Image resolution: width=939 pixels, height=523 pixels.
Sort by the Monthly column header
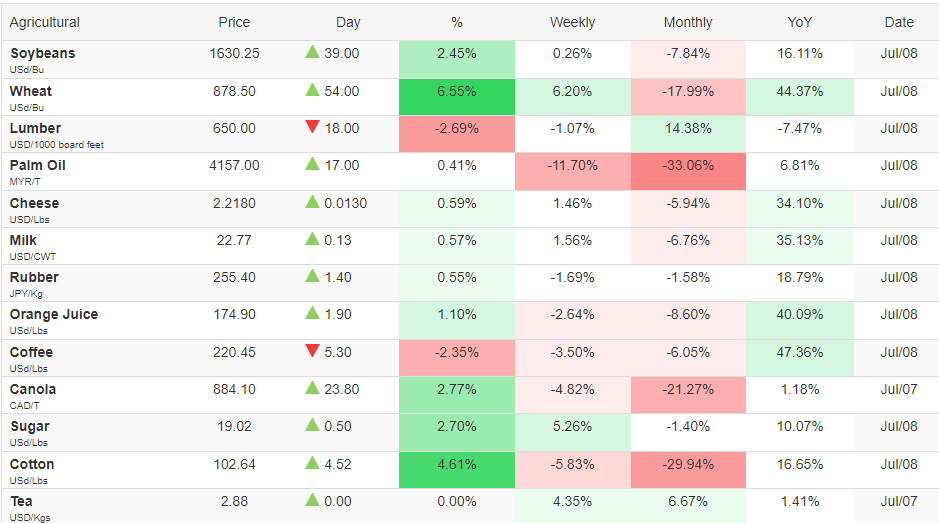coord(687,22)
